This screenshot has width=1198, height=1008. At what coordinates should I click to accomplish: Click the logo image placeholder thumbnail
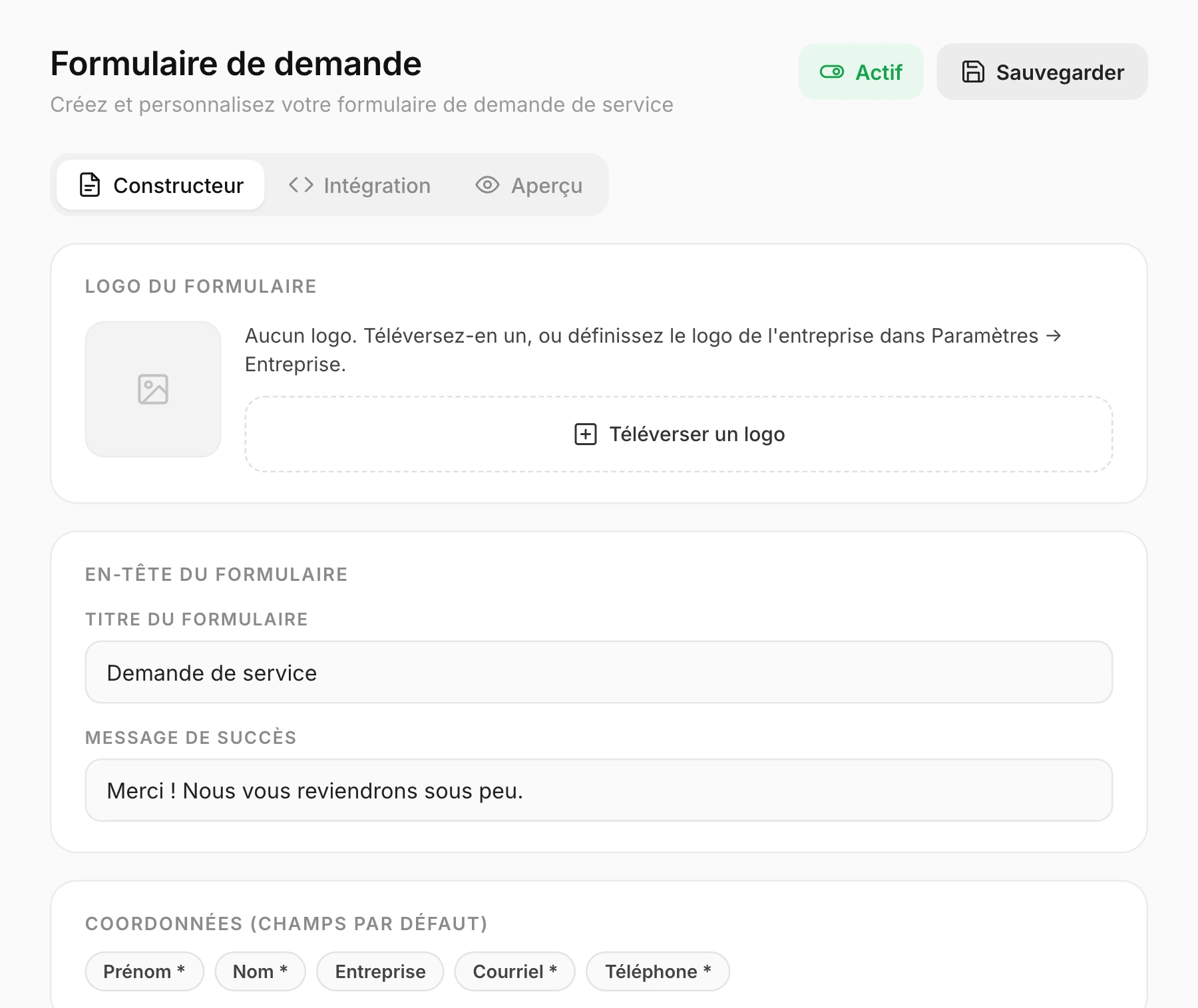click(153, 389)
